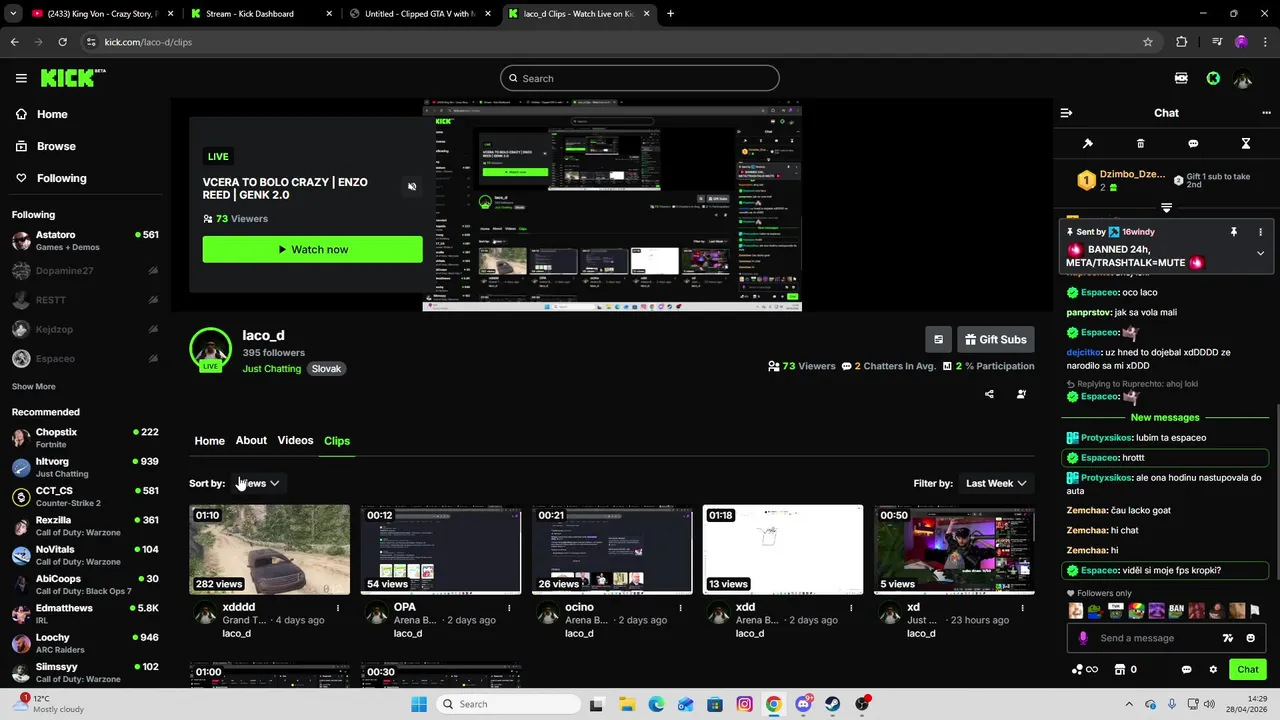Image resolution: width=1280 pixels, height=720 pixels.
Task: Open the 7TV emote picker icon
Action: (1228, 638)
